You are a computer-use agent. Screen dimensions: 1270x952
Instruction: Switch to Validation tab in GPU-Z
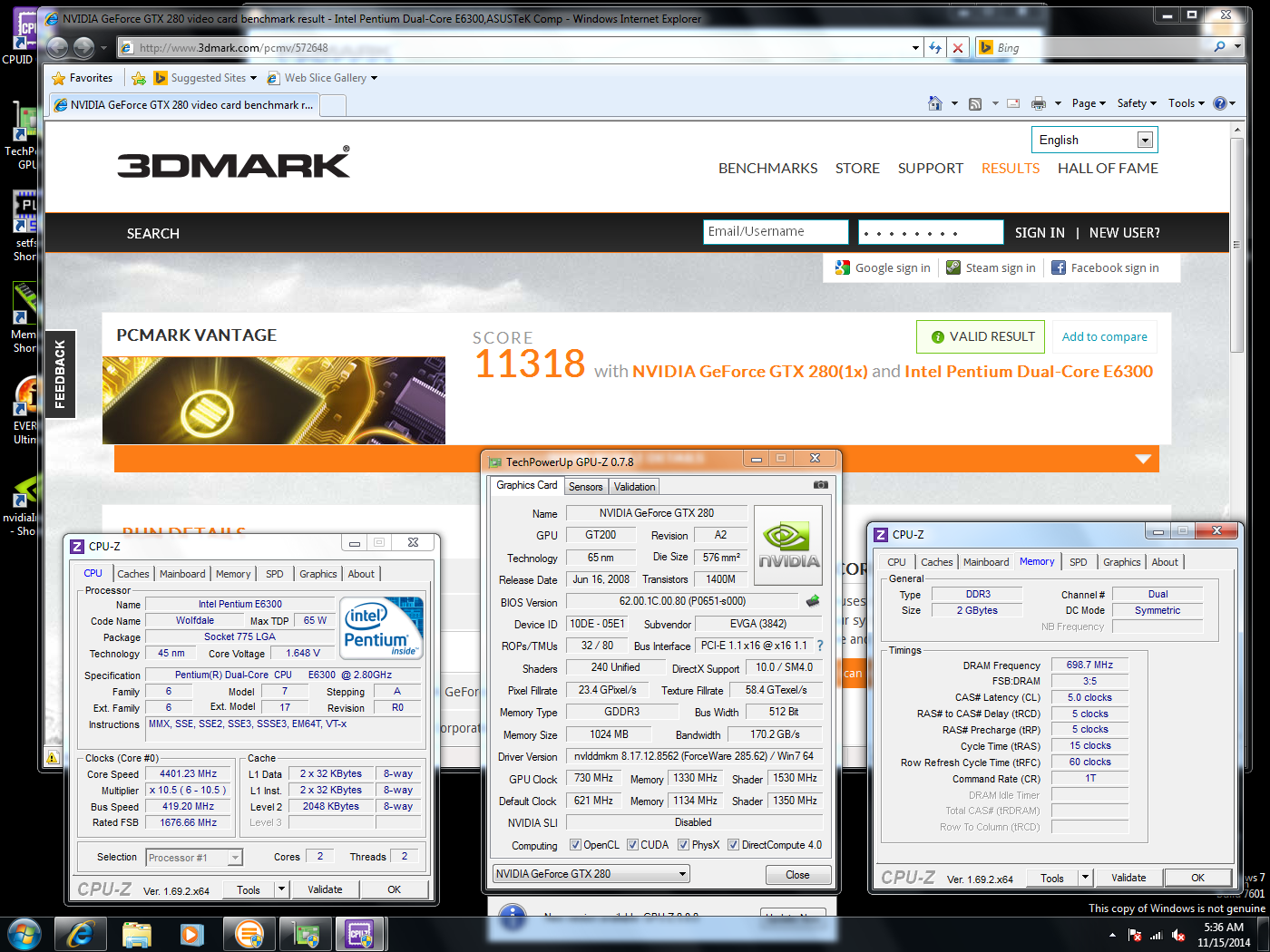click(x=635, y=487)
